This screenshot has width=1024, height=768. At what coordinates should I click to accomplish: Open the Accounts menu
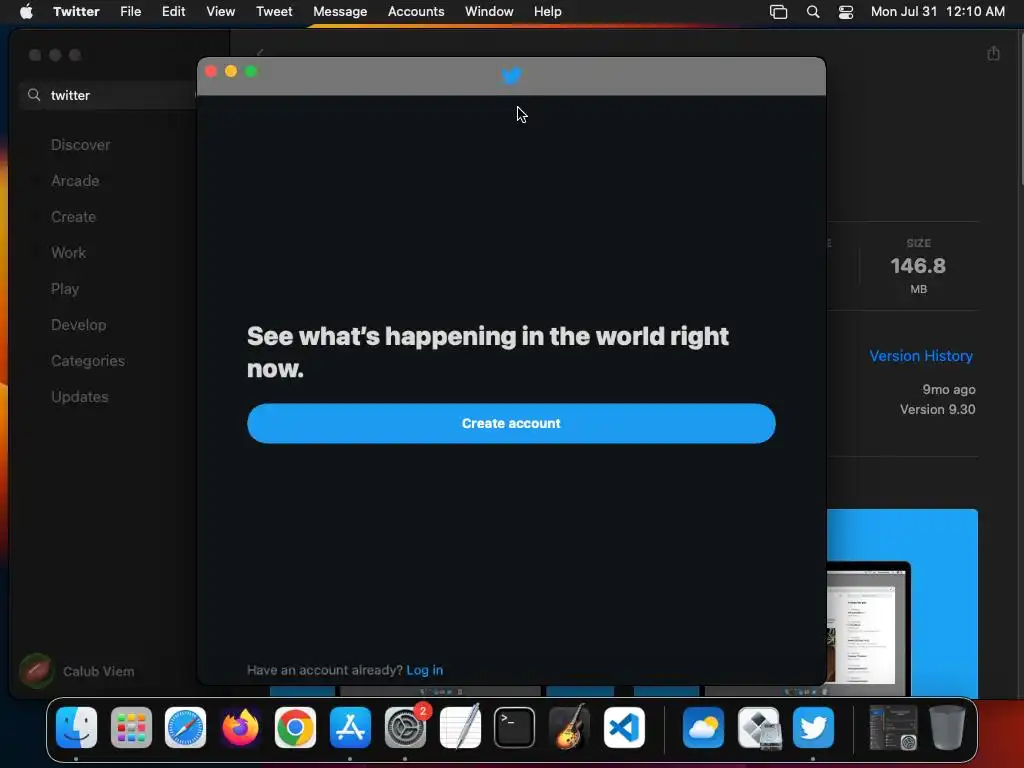(x=416, y=11)
